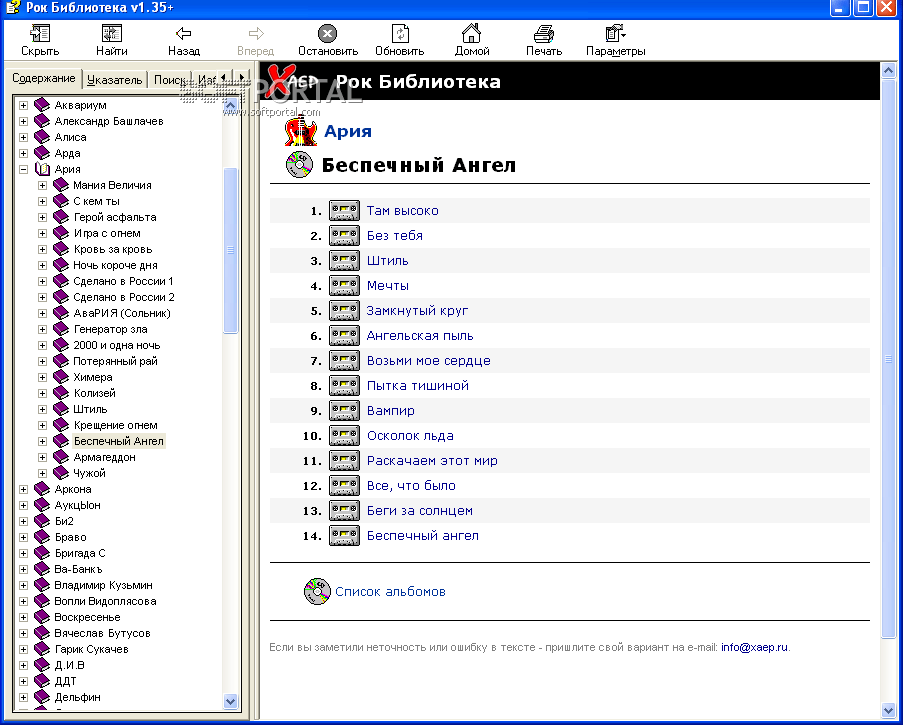Expand the Аркона tree node
903x725 pixels.
point(24,489)
